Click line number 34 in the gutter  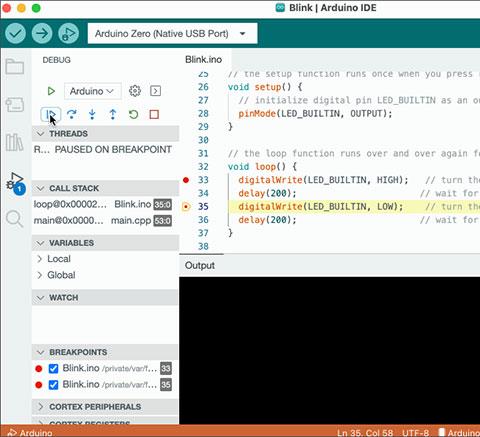click(x=203, y=193)
